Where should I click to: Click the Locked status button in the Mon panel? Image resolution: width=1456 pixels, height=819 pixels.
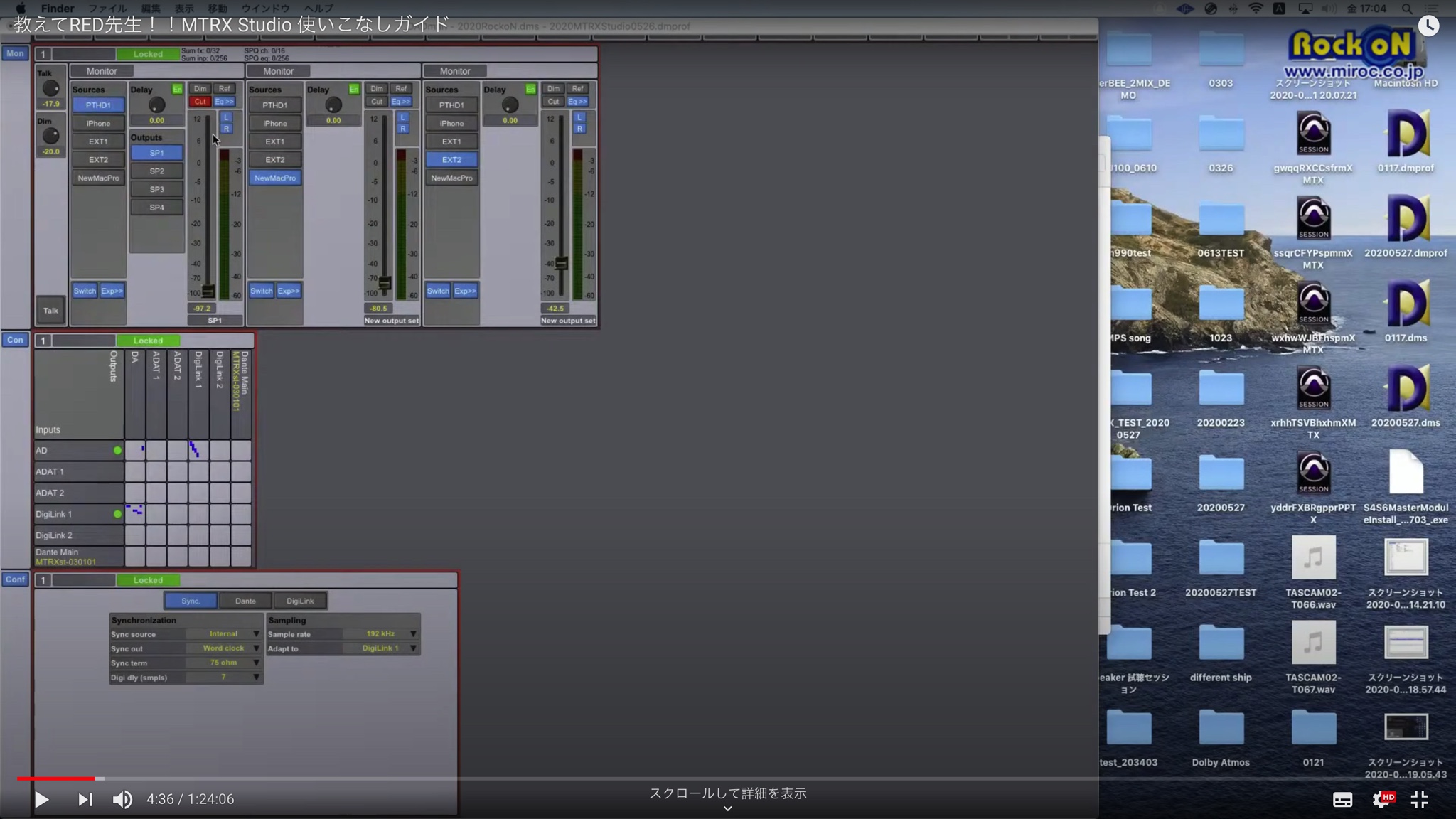[148, 54]
